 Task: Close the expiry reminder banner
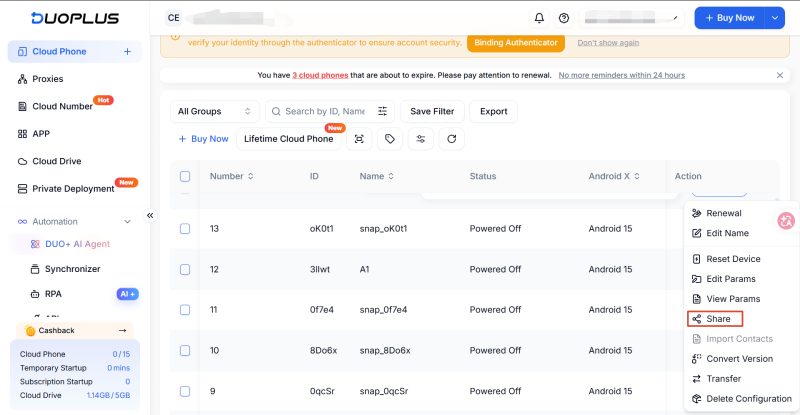[780, 75]
